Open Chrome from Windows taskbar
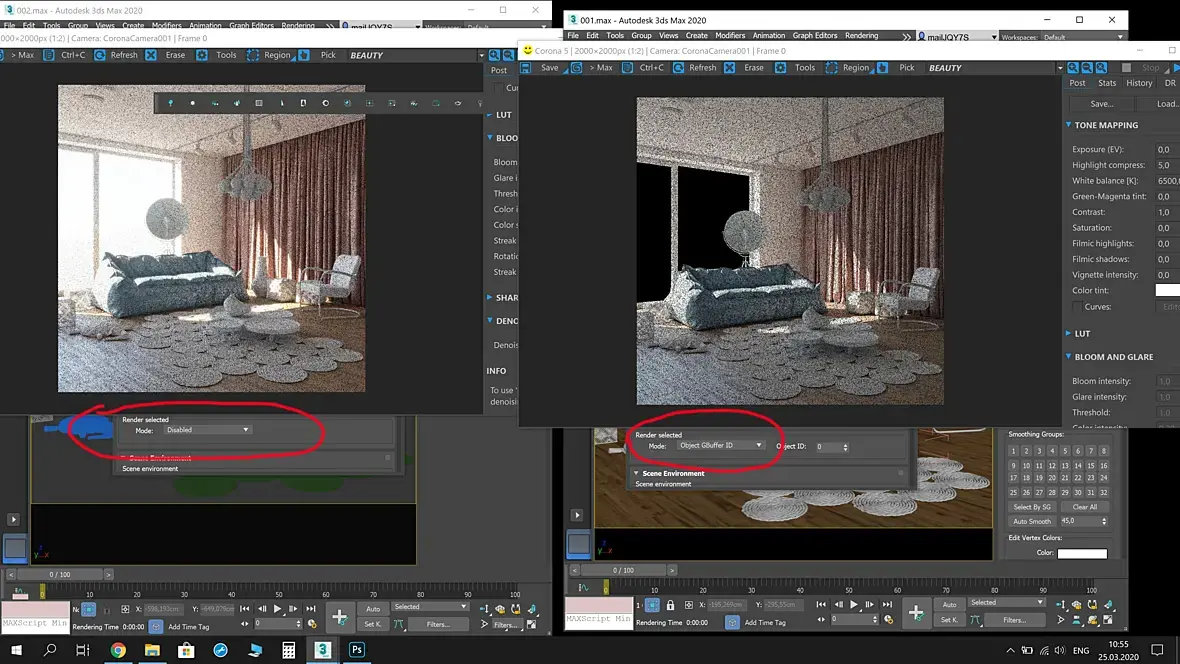 click(x=118, y=650)
